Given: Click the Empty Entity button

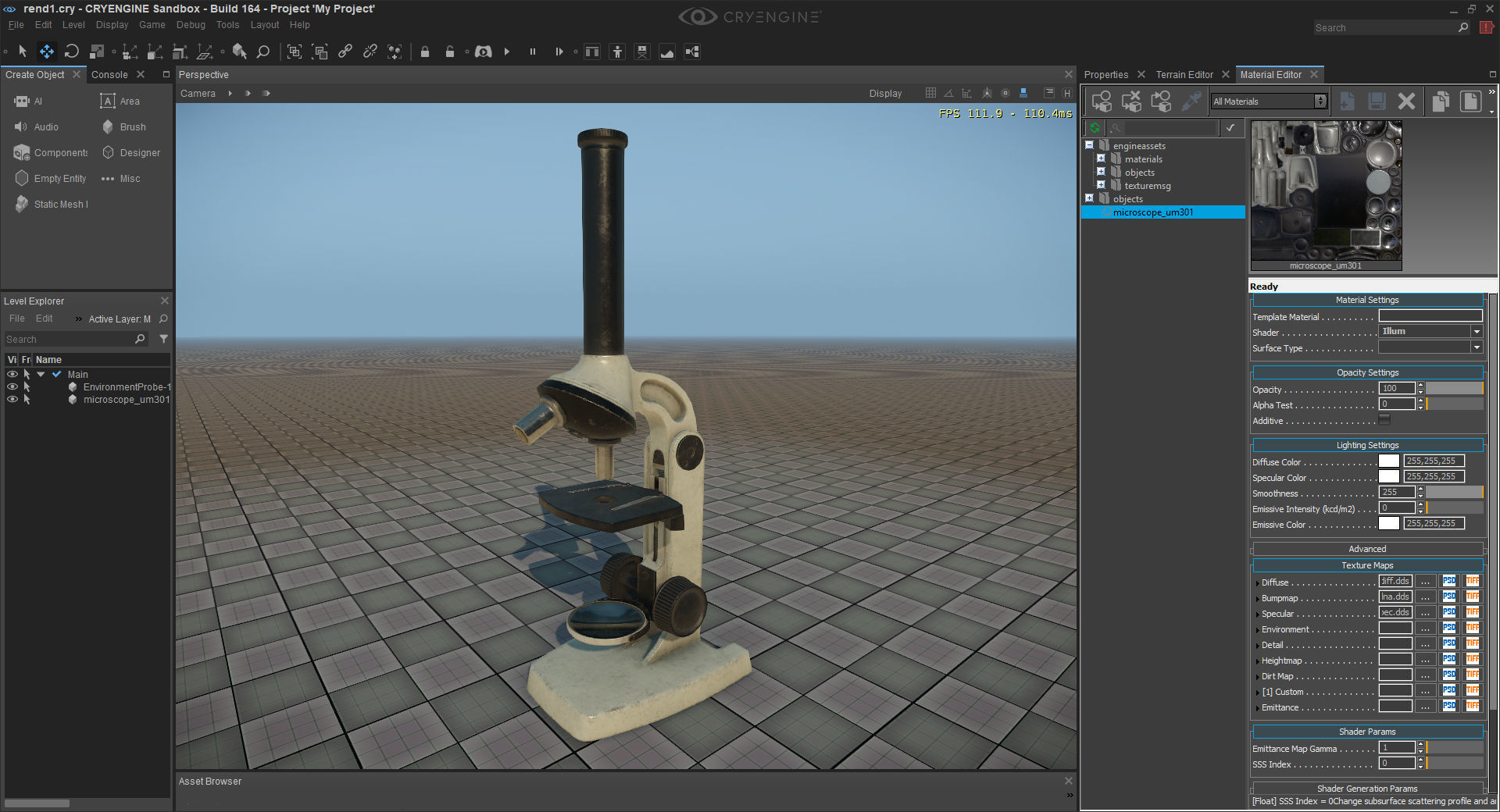Looking at the screenshot, I should pyautogui.click(x=51, y=179).
